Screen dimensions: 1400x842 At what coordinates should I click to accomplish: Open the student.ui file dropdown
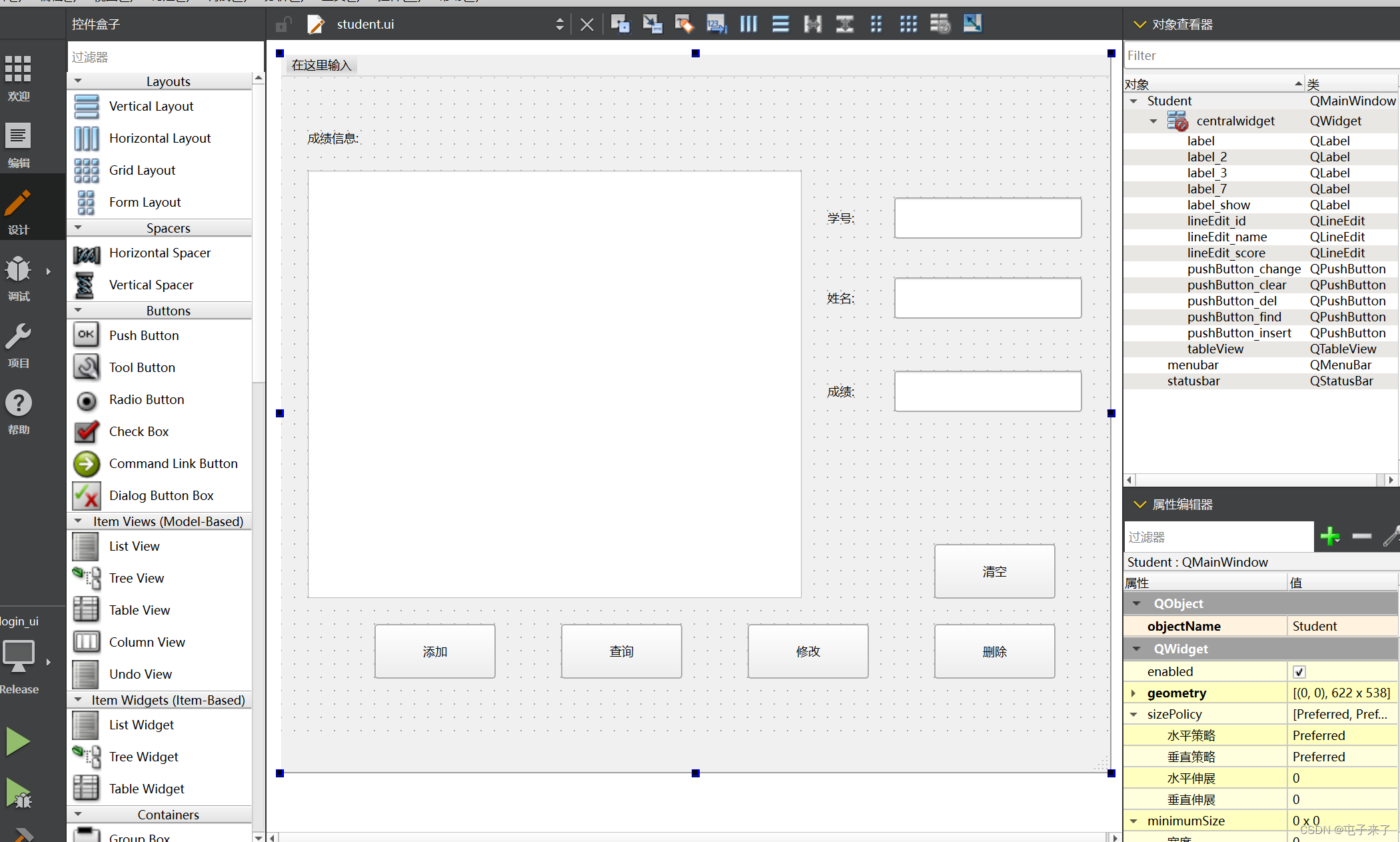[x=559, y=25]
